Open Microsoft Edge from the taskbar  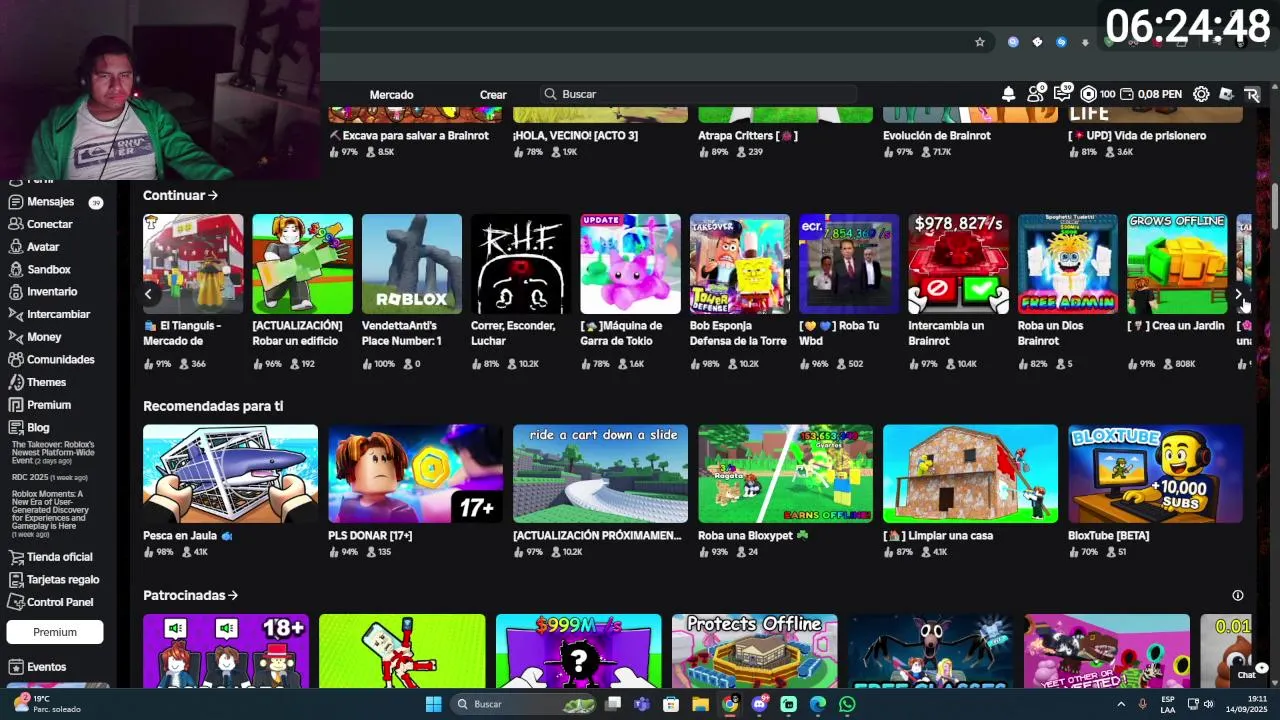818,704
